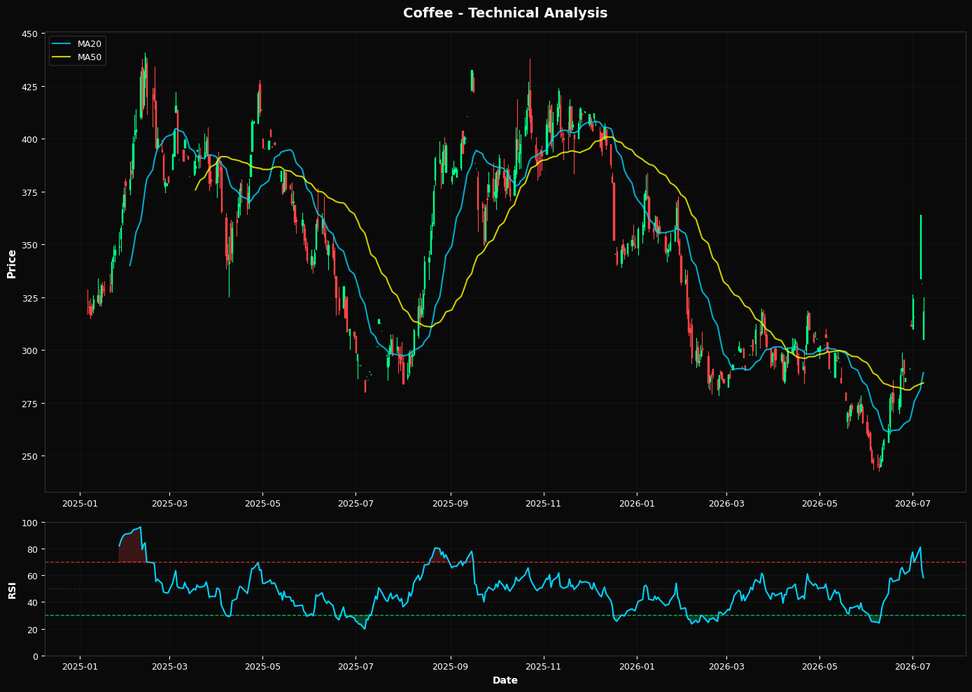Viewport: 972px width, 692px height.
Task: Click the "Coffee - Technical Analysis" chart title
Action: (x=505, y=12)
